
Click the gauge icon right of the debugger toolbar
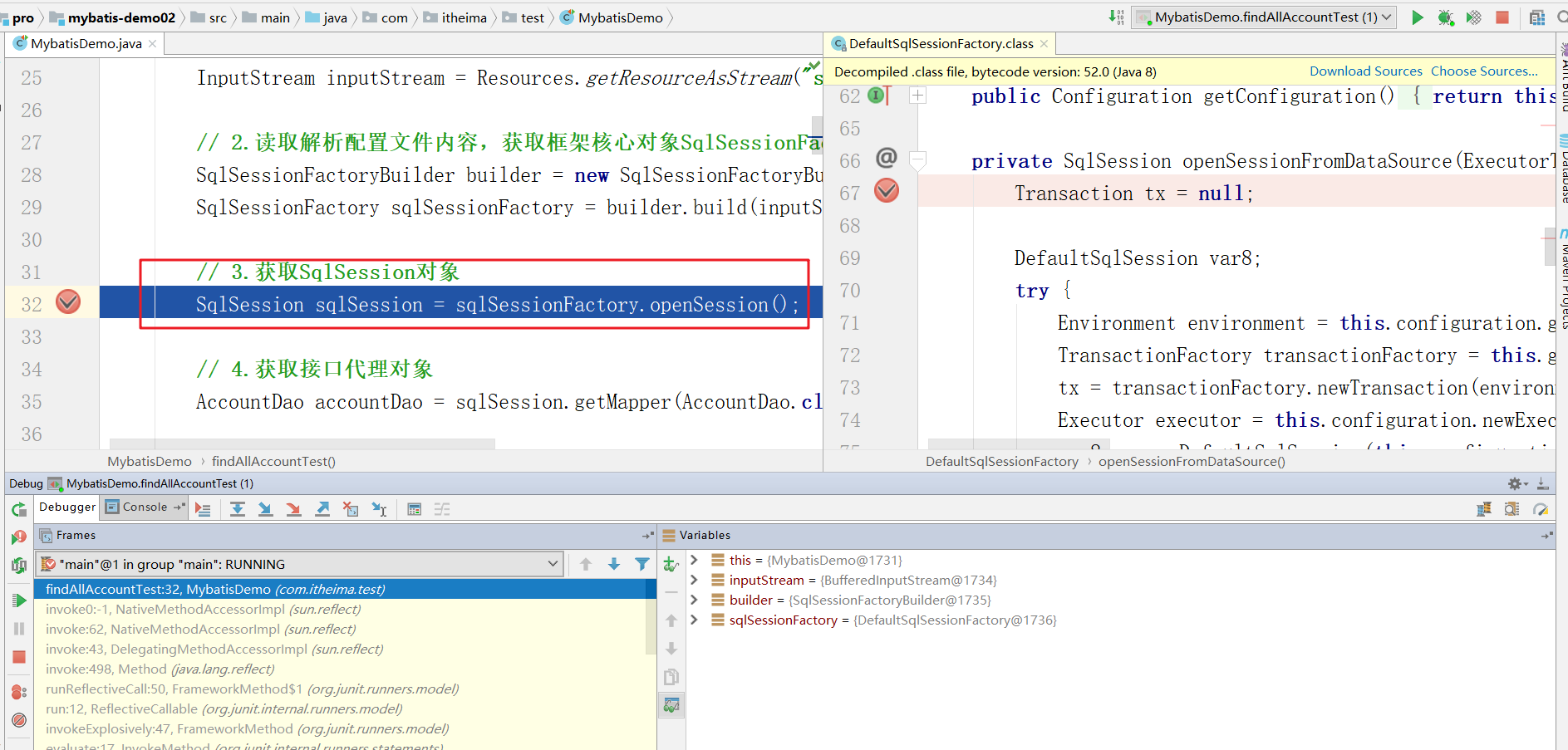[x=1541, y=509]
